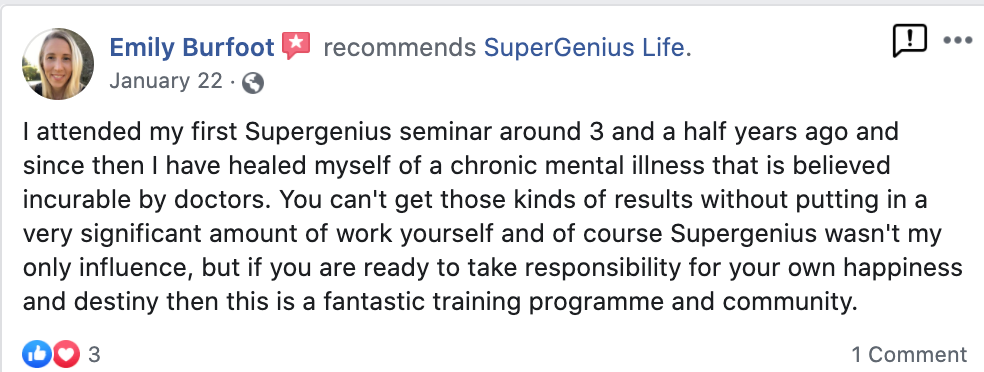984x372 pixels.
Task: Click the Emily Burfoot name link
Action: [192, 48]
